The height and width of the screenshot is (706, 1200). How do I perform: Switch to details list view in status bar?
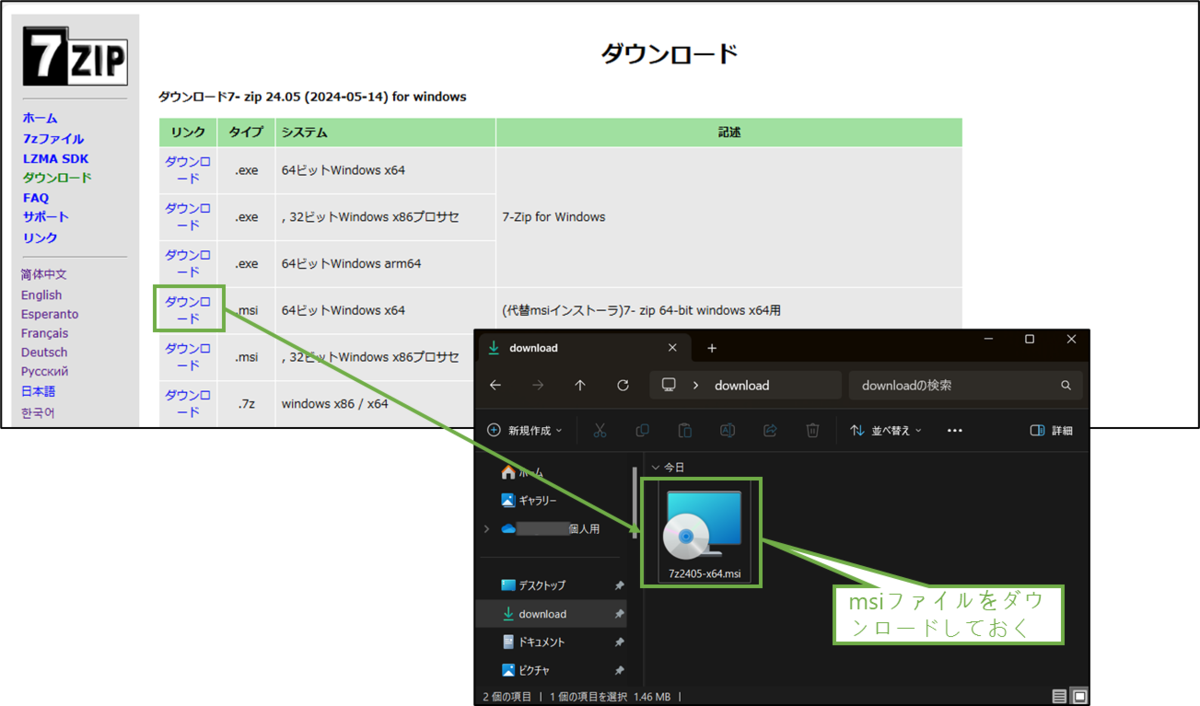coord(1059,696)
